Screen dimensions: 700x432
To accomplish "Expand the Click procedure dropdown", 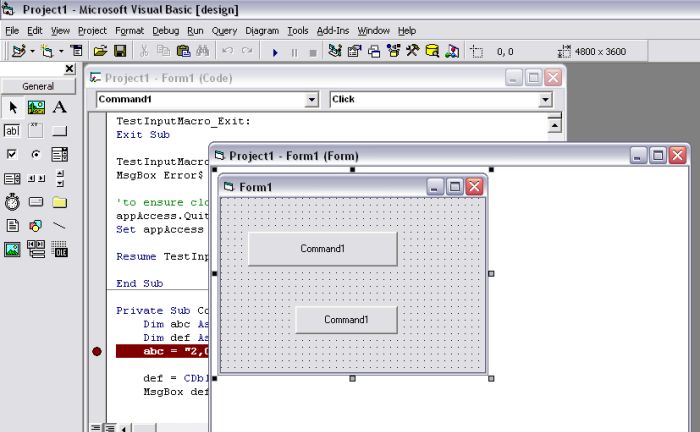I will (545, 100).
